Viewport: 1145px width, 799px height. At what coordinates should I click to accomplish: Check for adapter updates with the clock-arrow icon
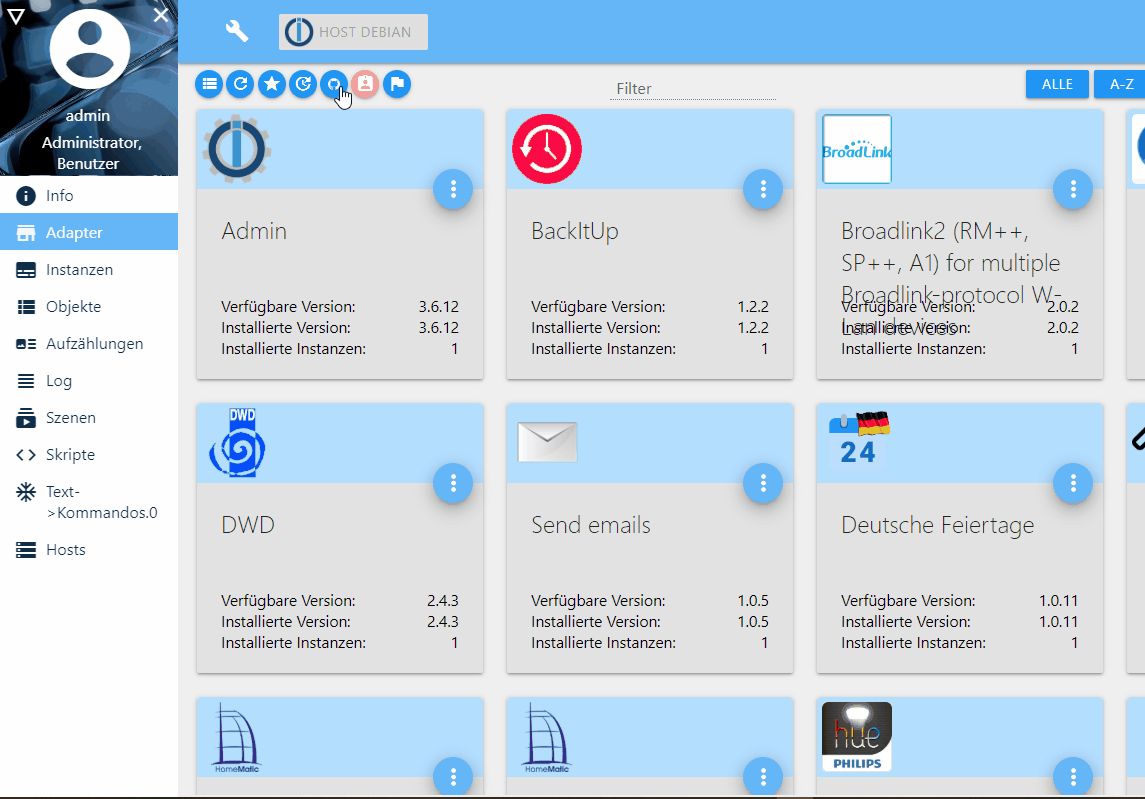pyautogui.click(x=303, y=84)
